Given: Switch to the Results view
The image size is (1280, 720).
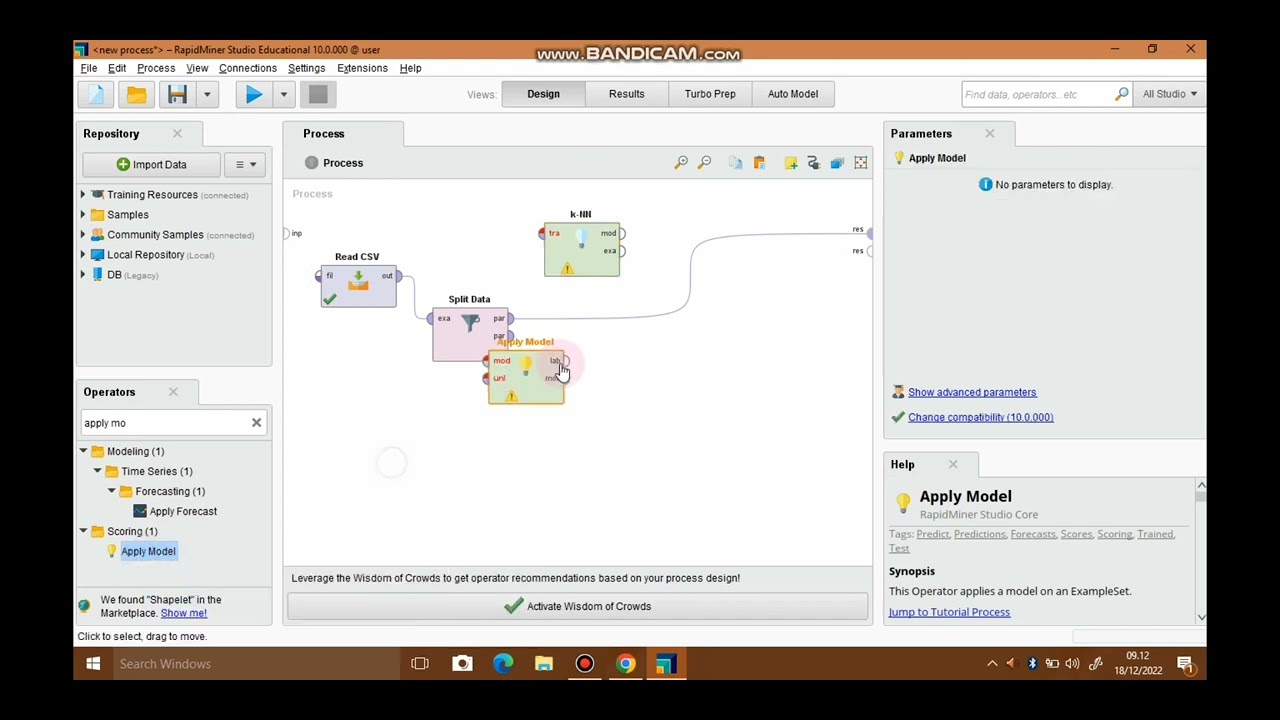Looking at the screenshot, I should [x=627, y=94].
